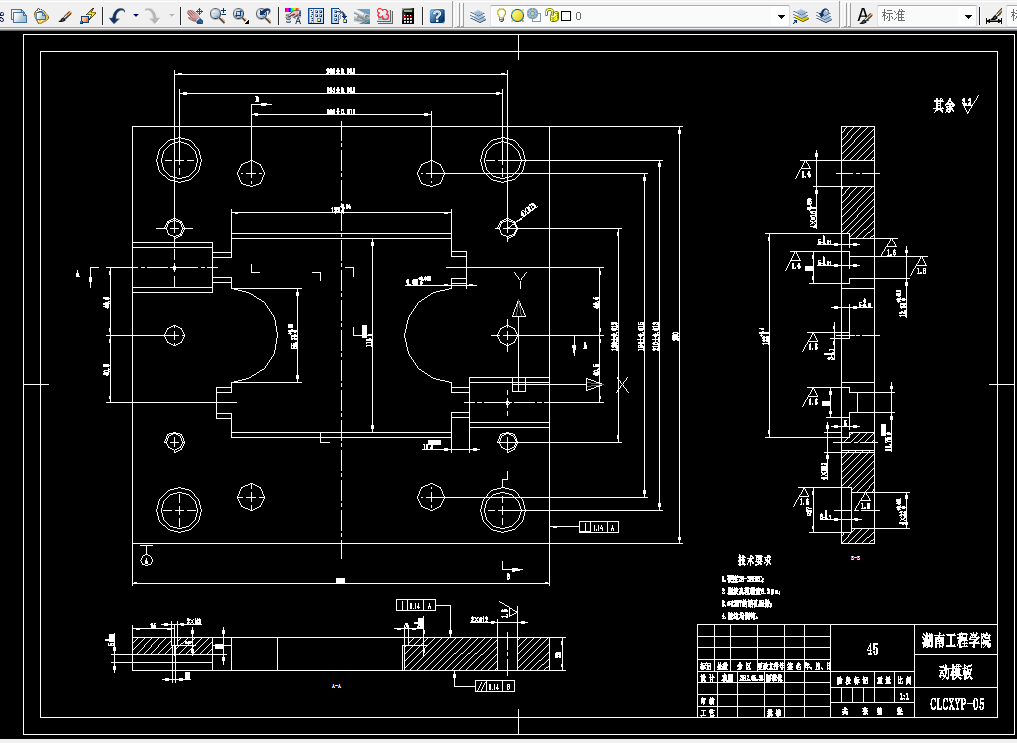Open the Markup Set Manager icon

(x=385, y=16)
